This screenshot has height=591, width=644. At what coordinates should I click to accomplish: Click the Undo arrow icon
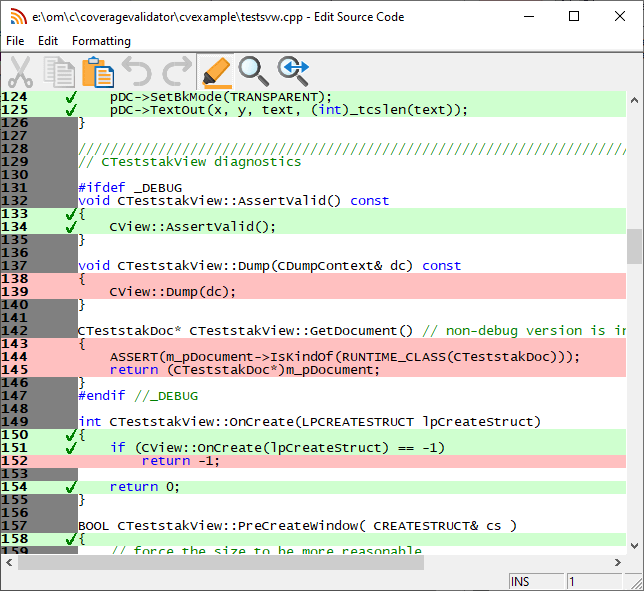[137, 71]
